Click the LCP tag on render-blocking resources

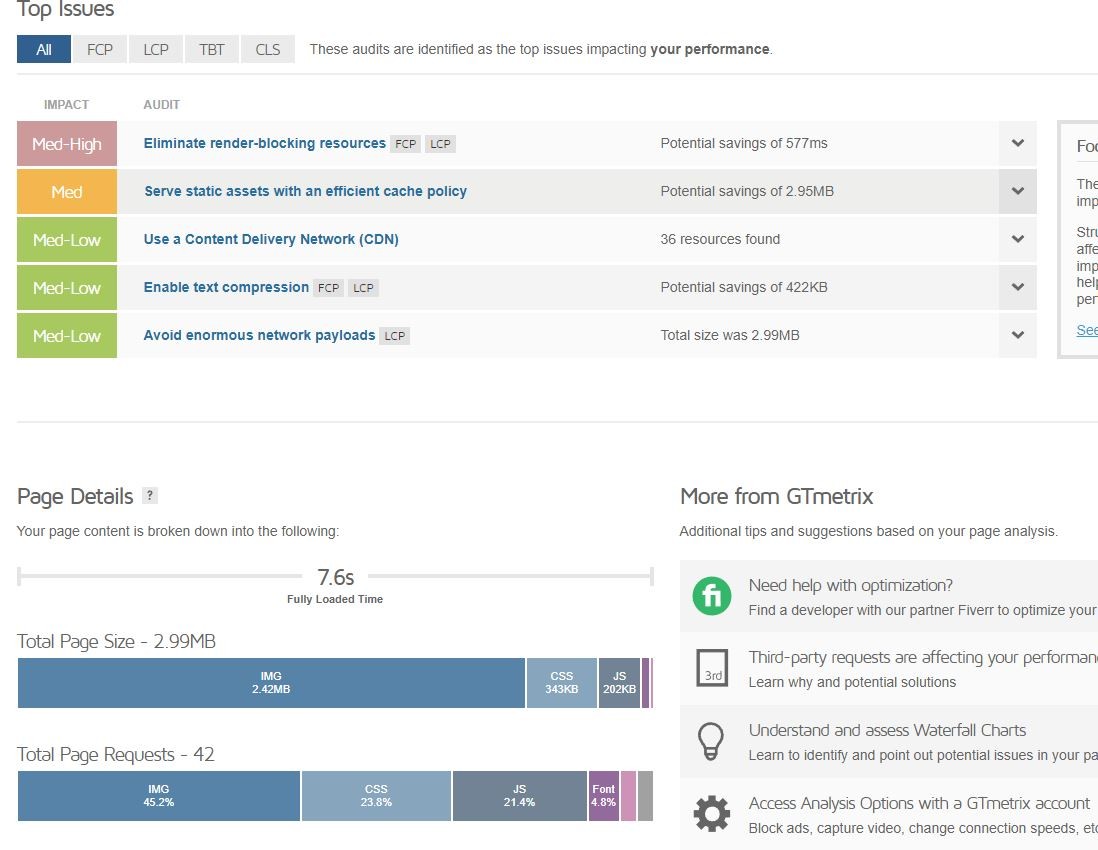tap(440, 144)
